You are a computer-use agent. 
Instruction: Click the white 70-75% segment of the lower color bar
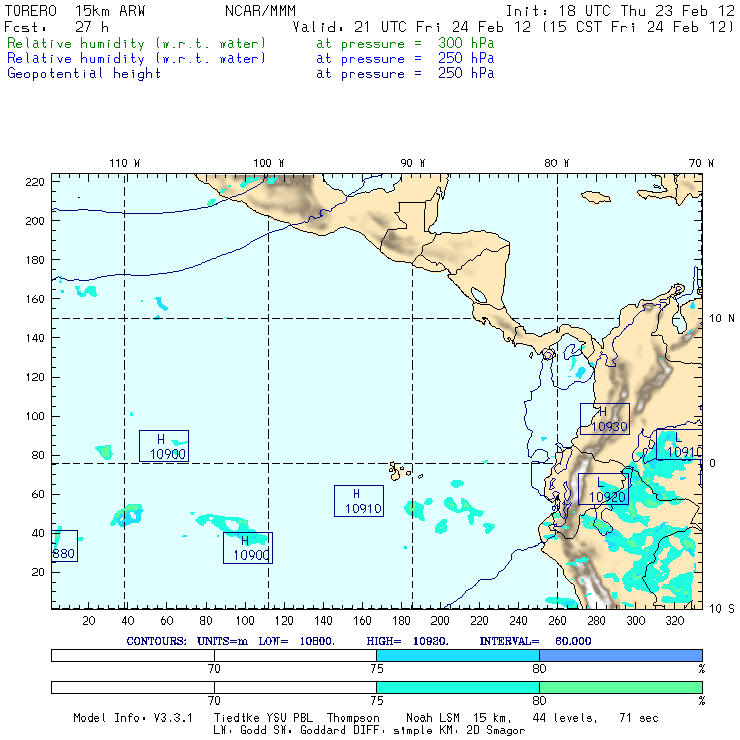click(295, 687)
